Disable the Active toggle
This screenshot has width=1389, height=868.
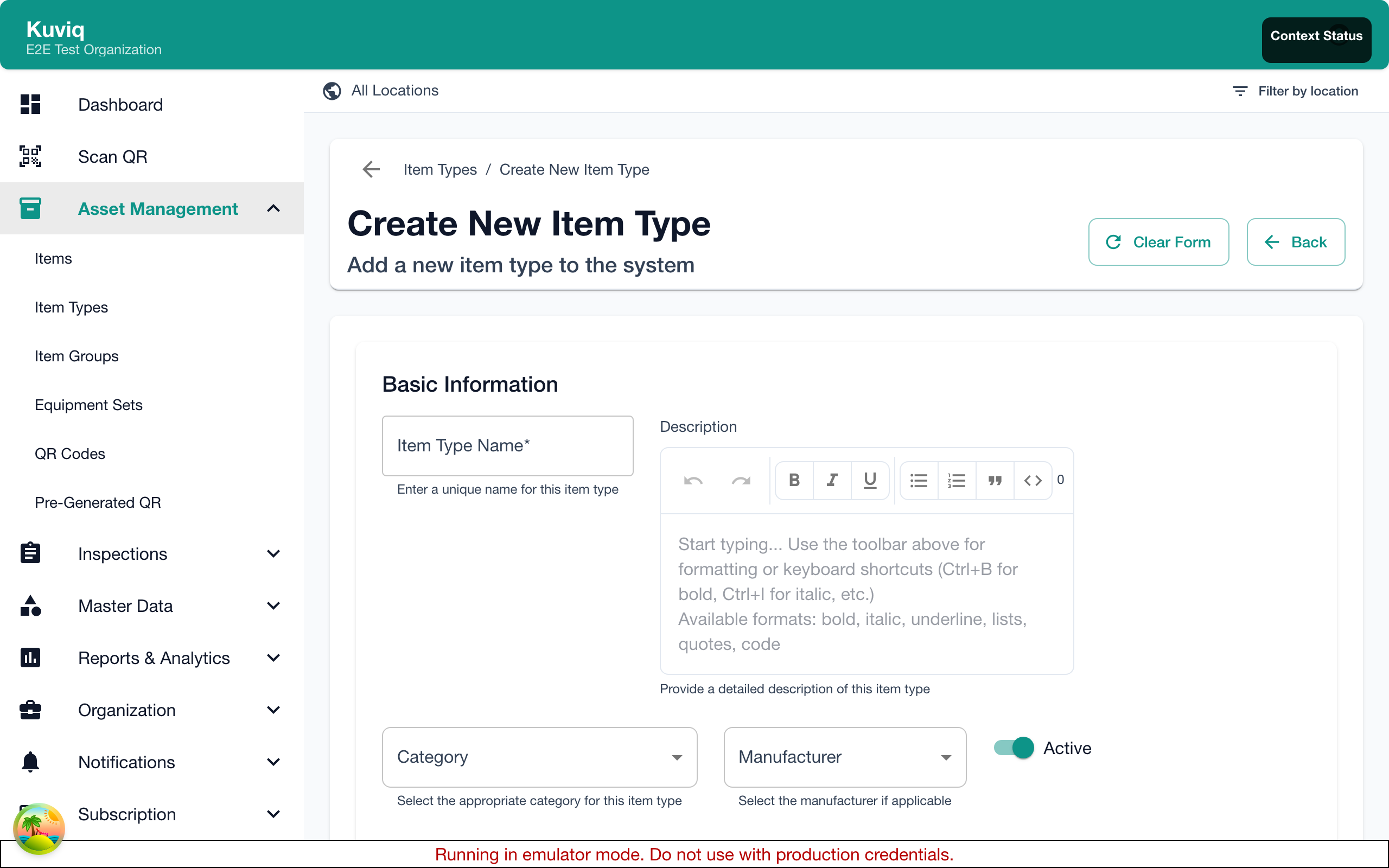pyautogui.click(x=1012, y=748)
